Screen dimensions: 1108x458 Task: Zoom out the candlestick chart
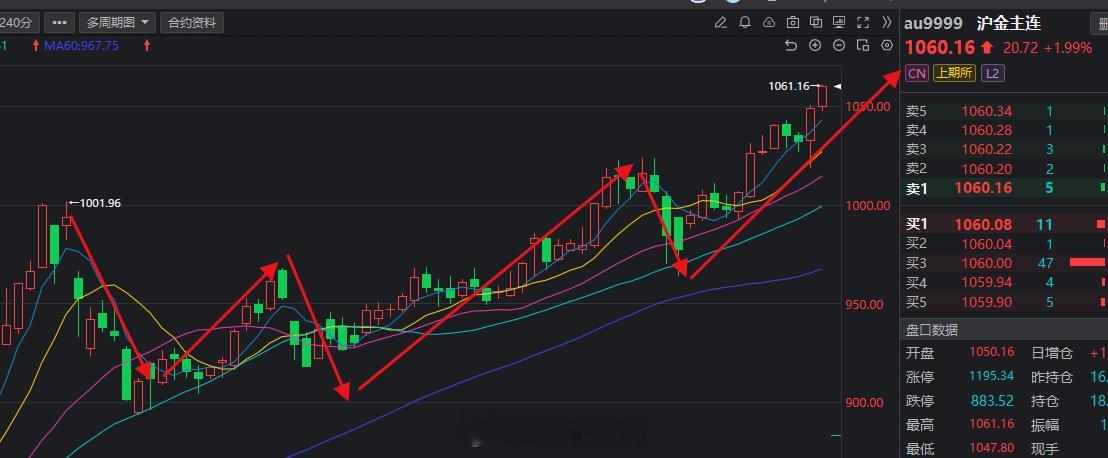point(839,46)
